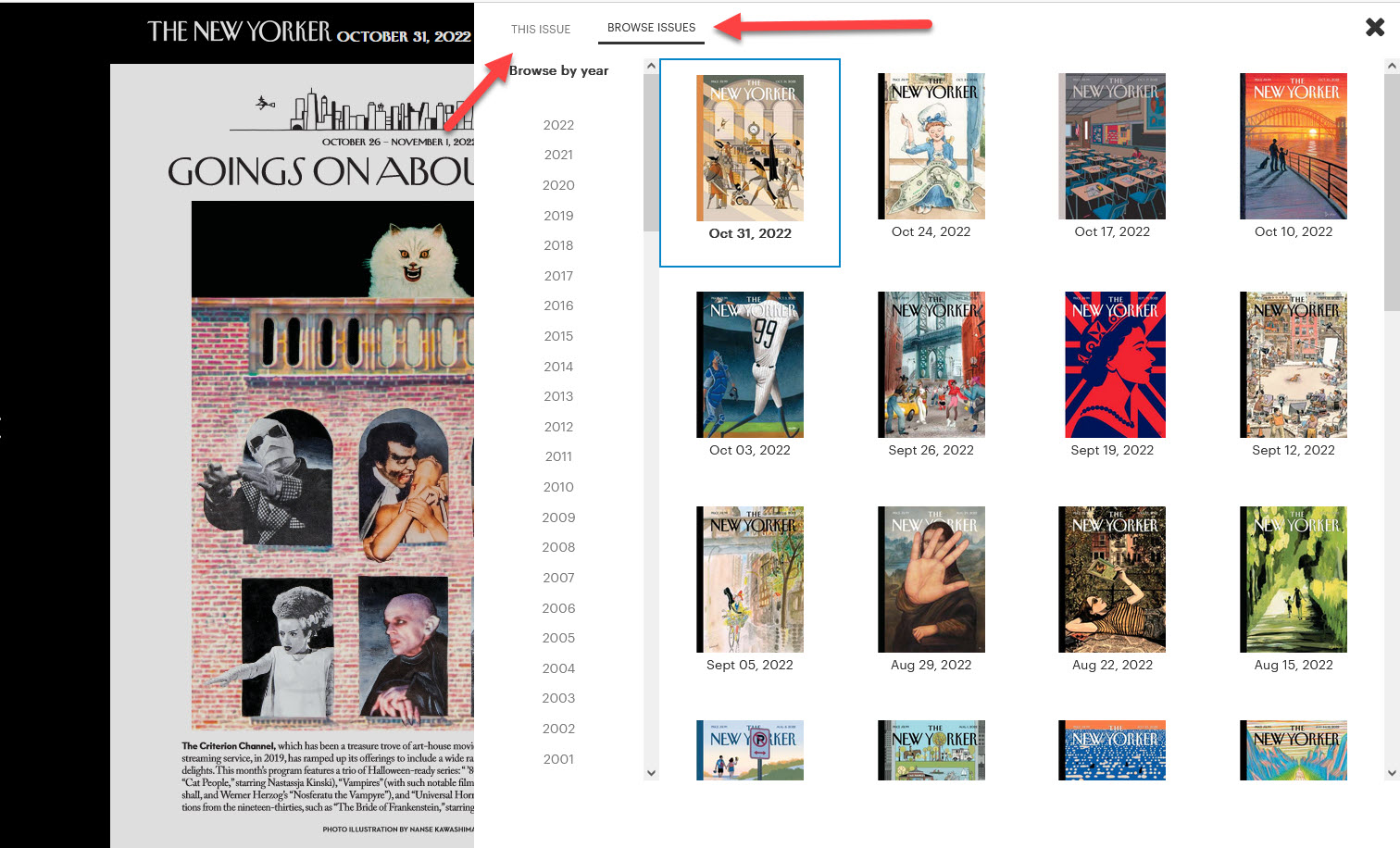Click The New Yorker October 31 header title
This screenshot has width=1400, height=848.
(x=309, y=32)
